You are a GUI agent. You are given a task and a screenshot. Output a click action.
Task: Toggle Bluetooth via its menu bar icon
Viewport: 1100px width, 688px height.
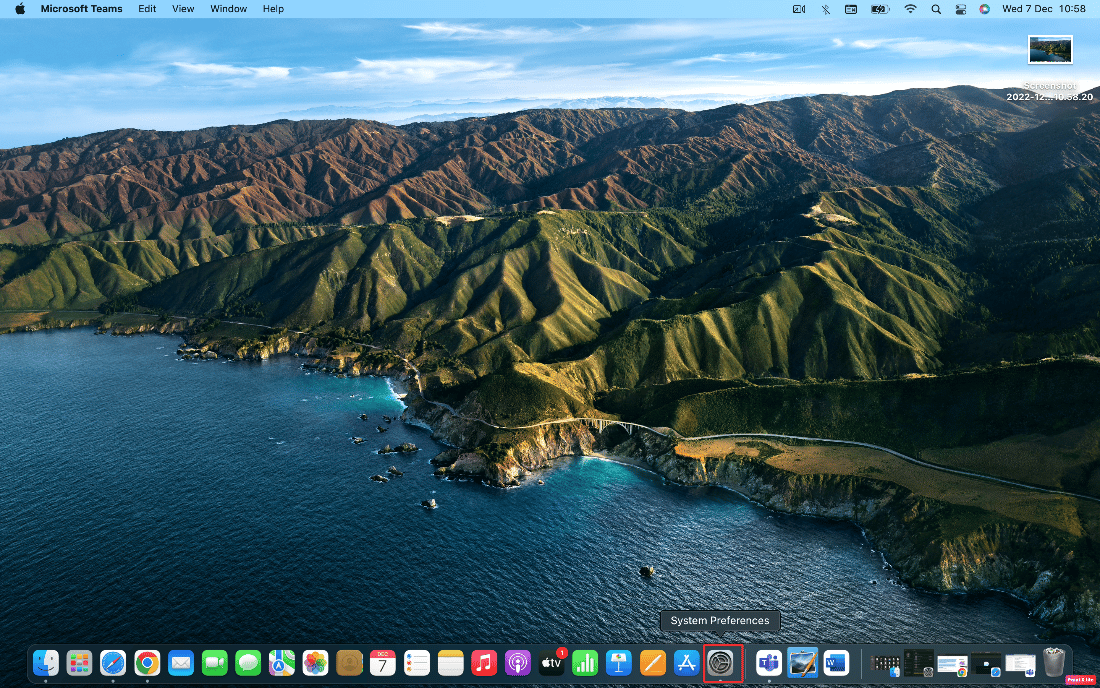click(x=824, y=9)
